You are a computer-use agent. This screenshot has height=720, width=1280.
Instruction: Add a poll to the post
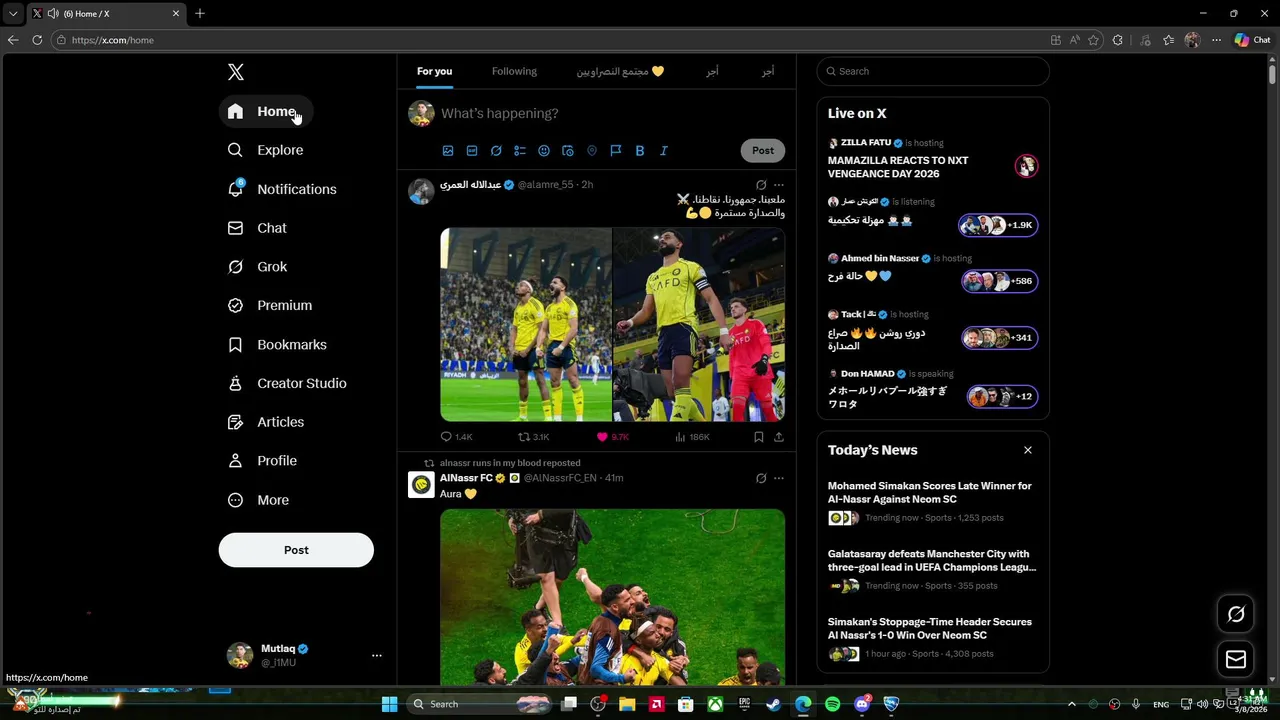pyautogui.click(x=520, y=150)
